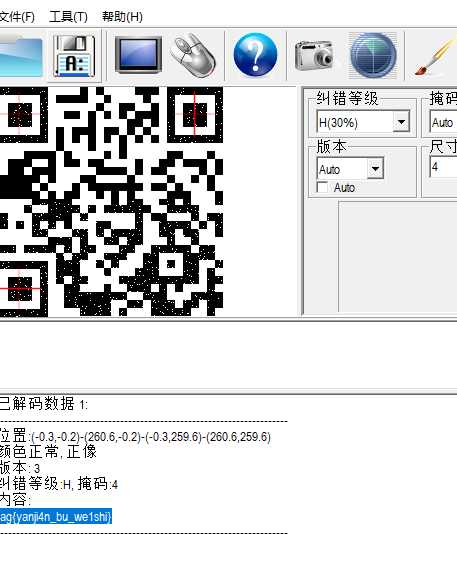Toggle the Auto checkbox under 版本
This screenshot has width=457, height=570.
(x=322, y=187)
